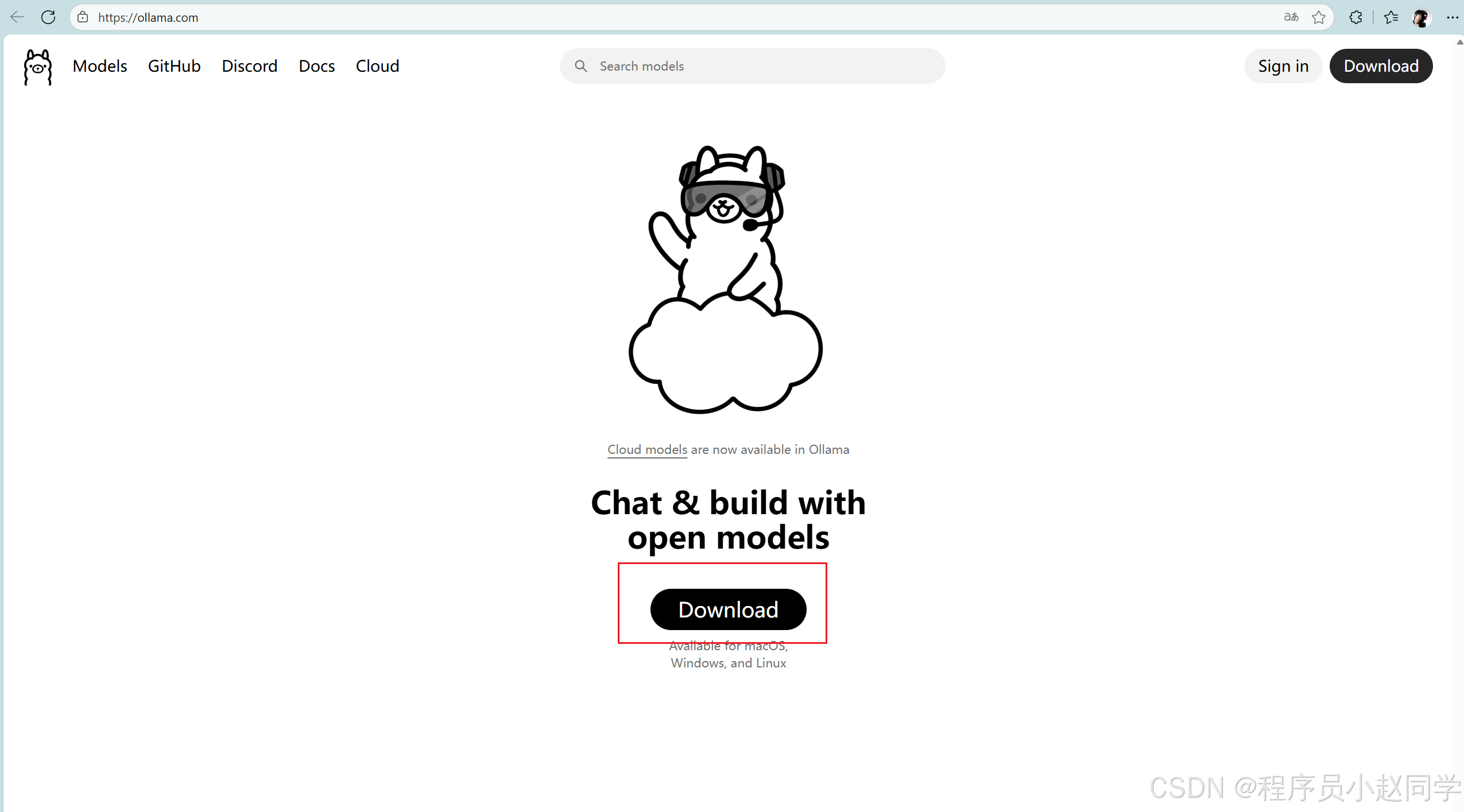Click the site info lock icon
Image resolution: width=1464 pixels, height=812 pixels.
coord(83,17)
